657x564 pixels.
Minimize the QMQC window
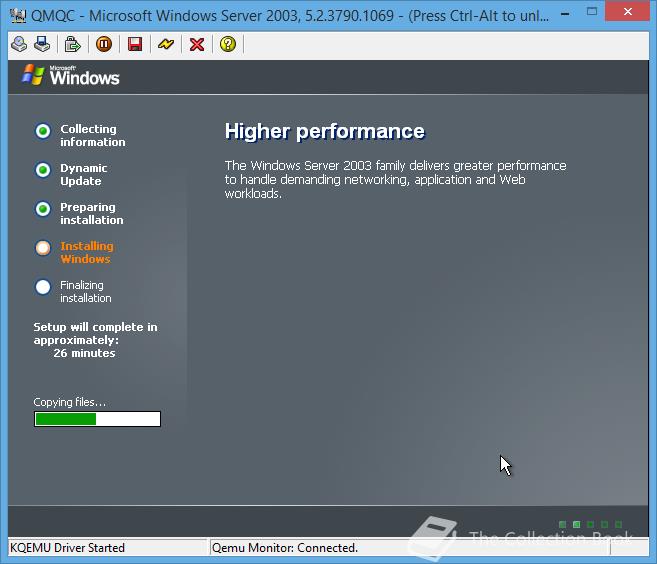coord(565,13)
